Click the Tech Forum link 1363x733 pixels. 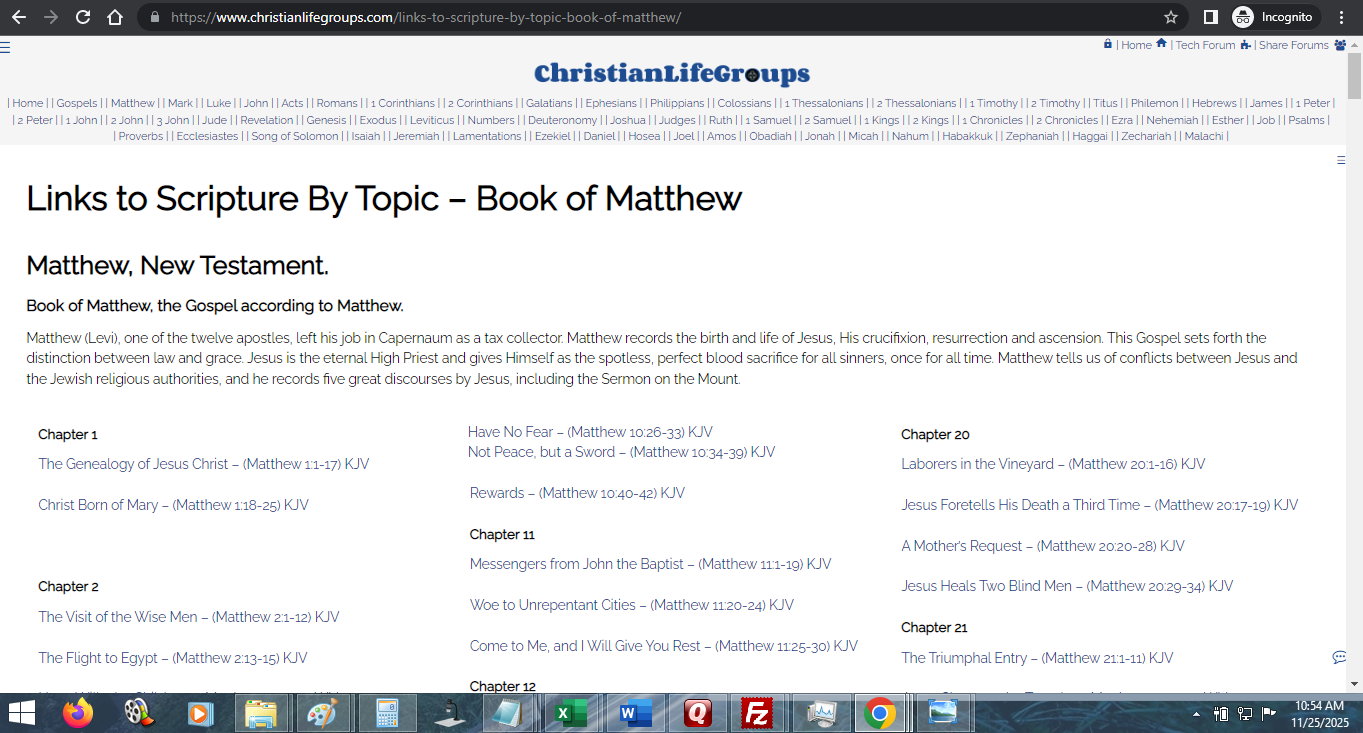click(x=1205, y=45)
